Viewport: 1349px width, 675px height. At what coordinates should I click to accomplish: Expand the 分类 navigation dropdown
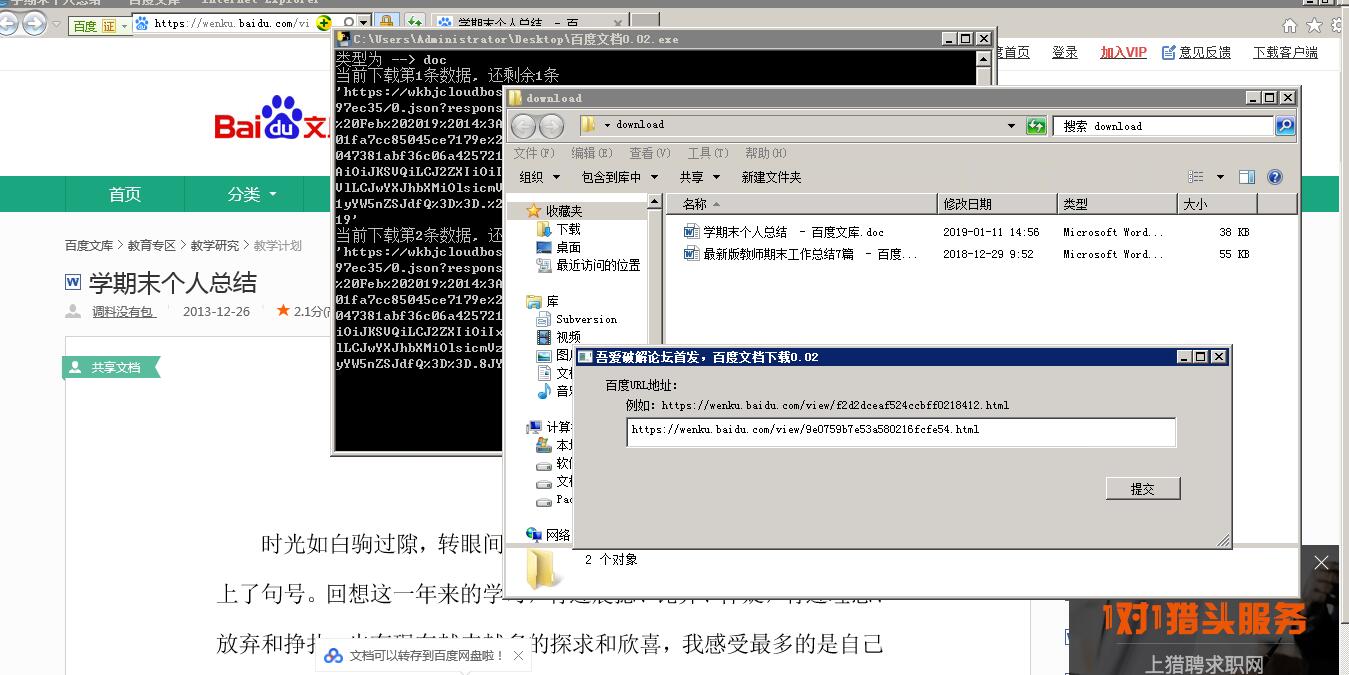(252, 194)
